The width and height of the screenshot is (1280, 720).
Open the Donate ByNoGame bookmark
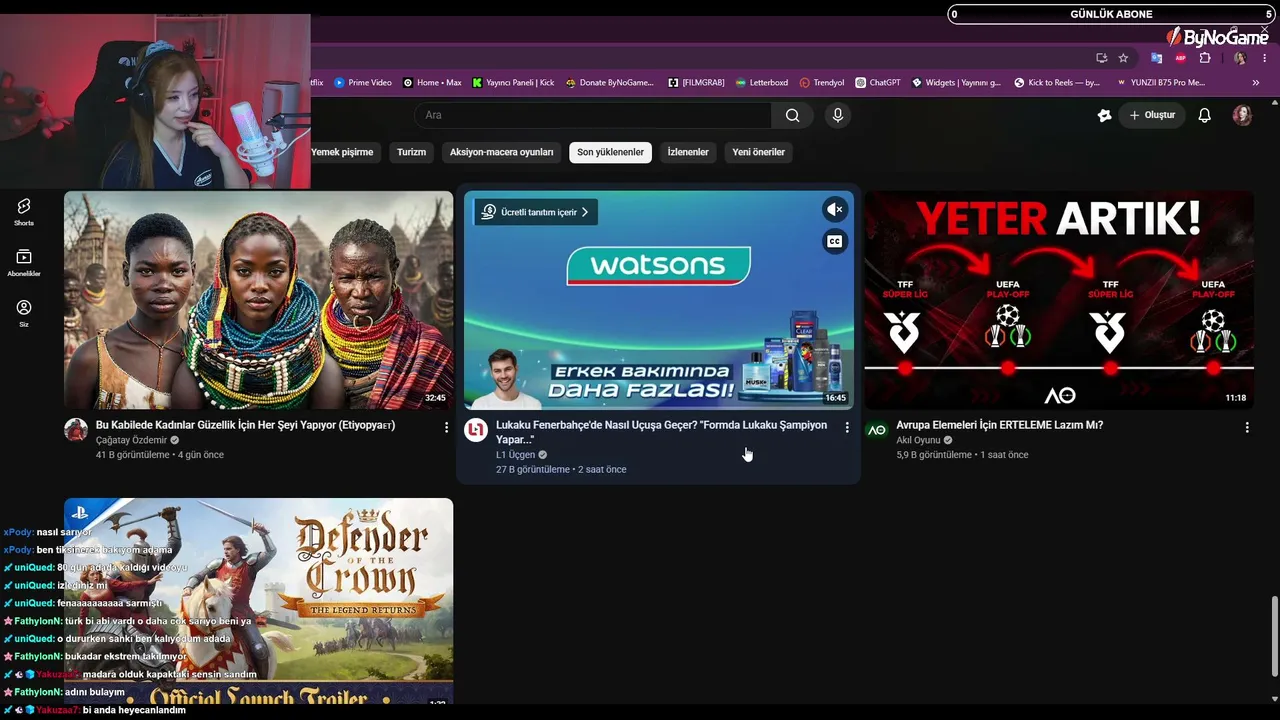(x=609, y=82)
